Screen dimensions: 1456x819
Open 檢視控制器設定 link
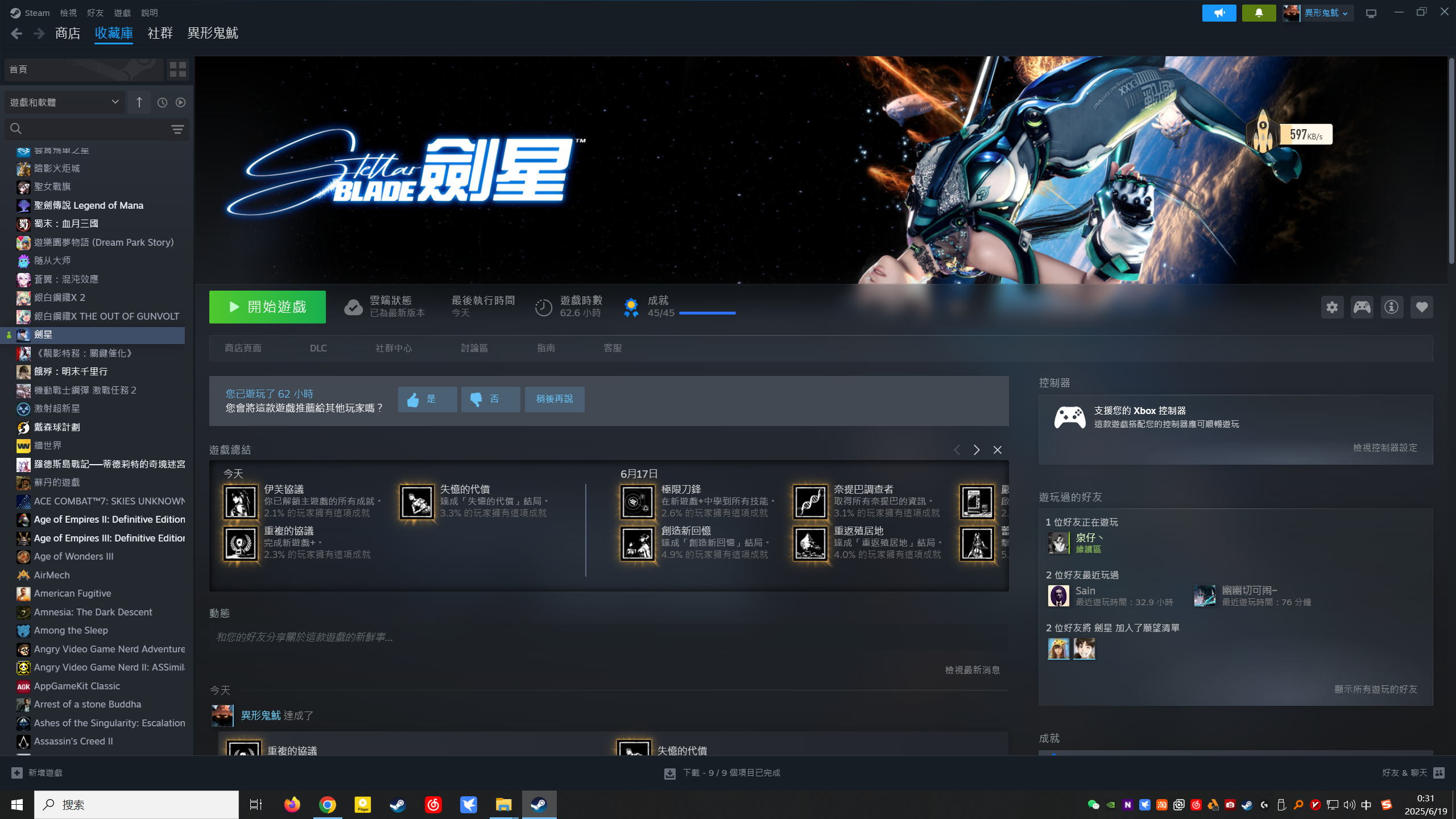click(x=1385, y=448)
